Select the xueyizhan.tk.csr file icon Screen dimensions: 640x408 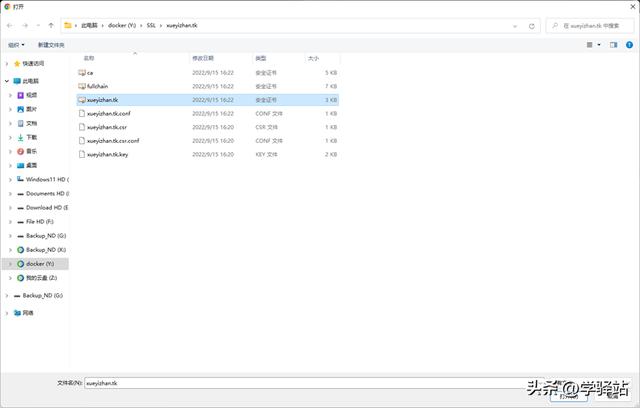pos(82,127)
